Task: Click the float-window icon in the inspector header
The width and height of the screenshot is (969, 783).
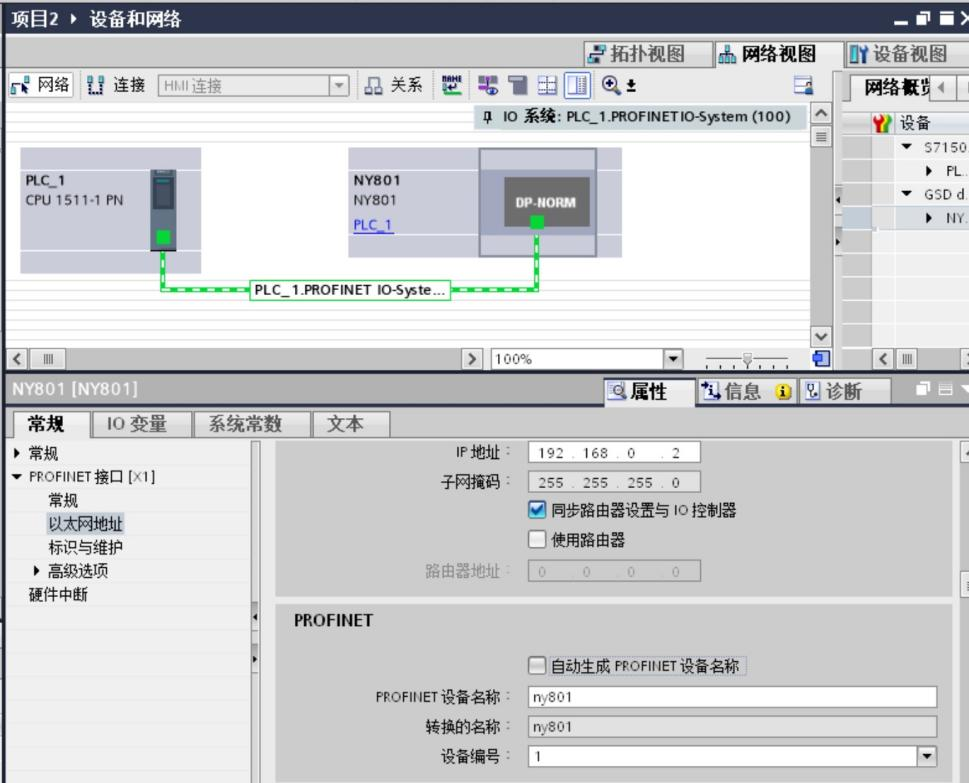Action: (923, 389)
